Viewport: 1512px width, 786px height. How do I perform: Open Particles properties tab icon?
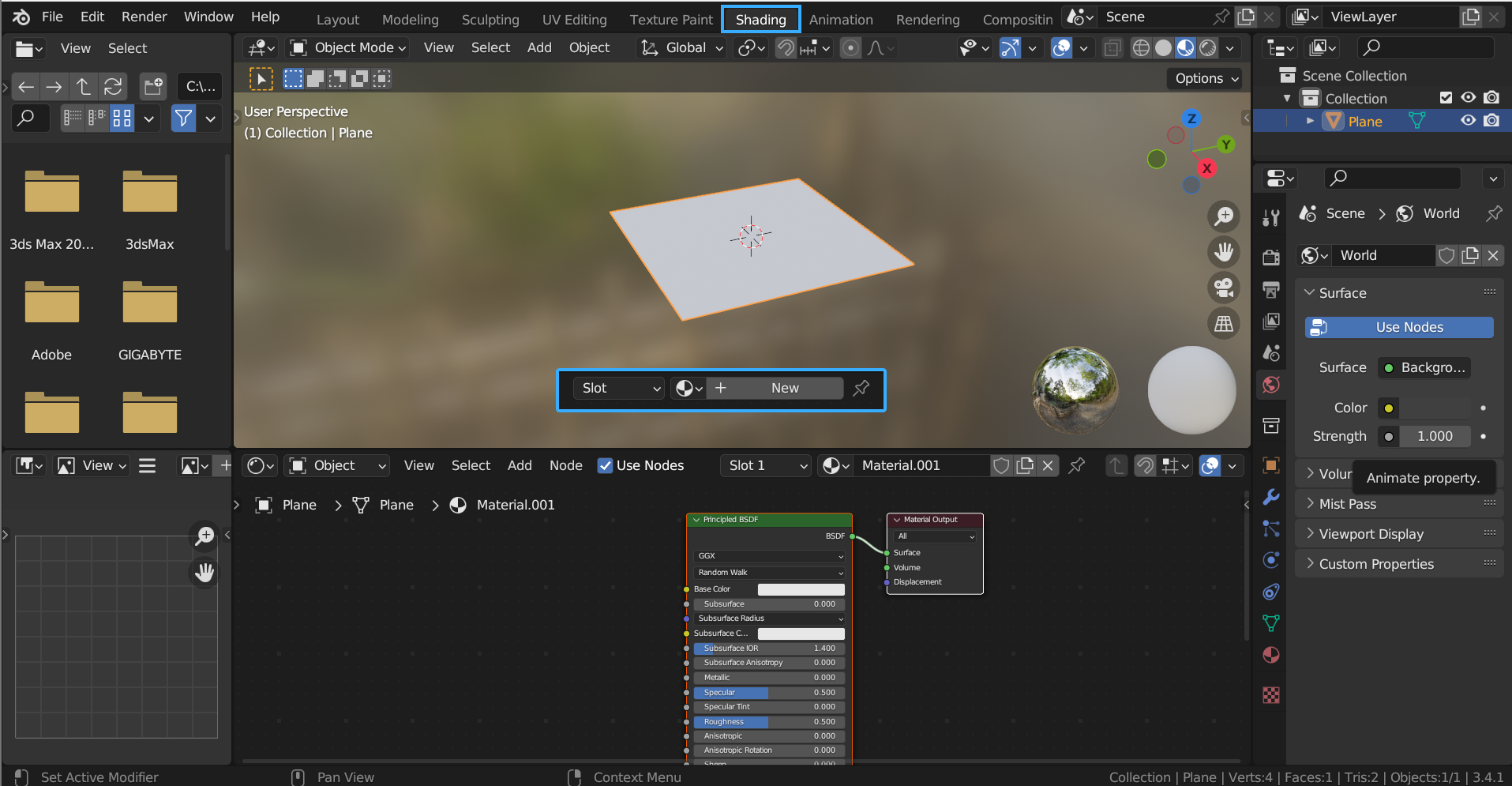tap(1271, 528)
